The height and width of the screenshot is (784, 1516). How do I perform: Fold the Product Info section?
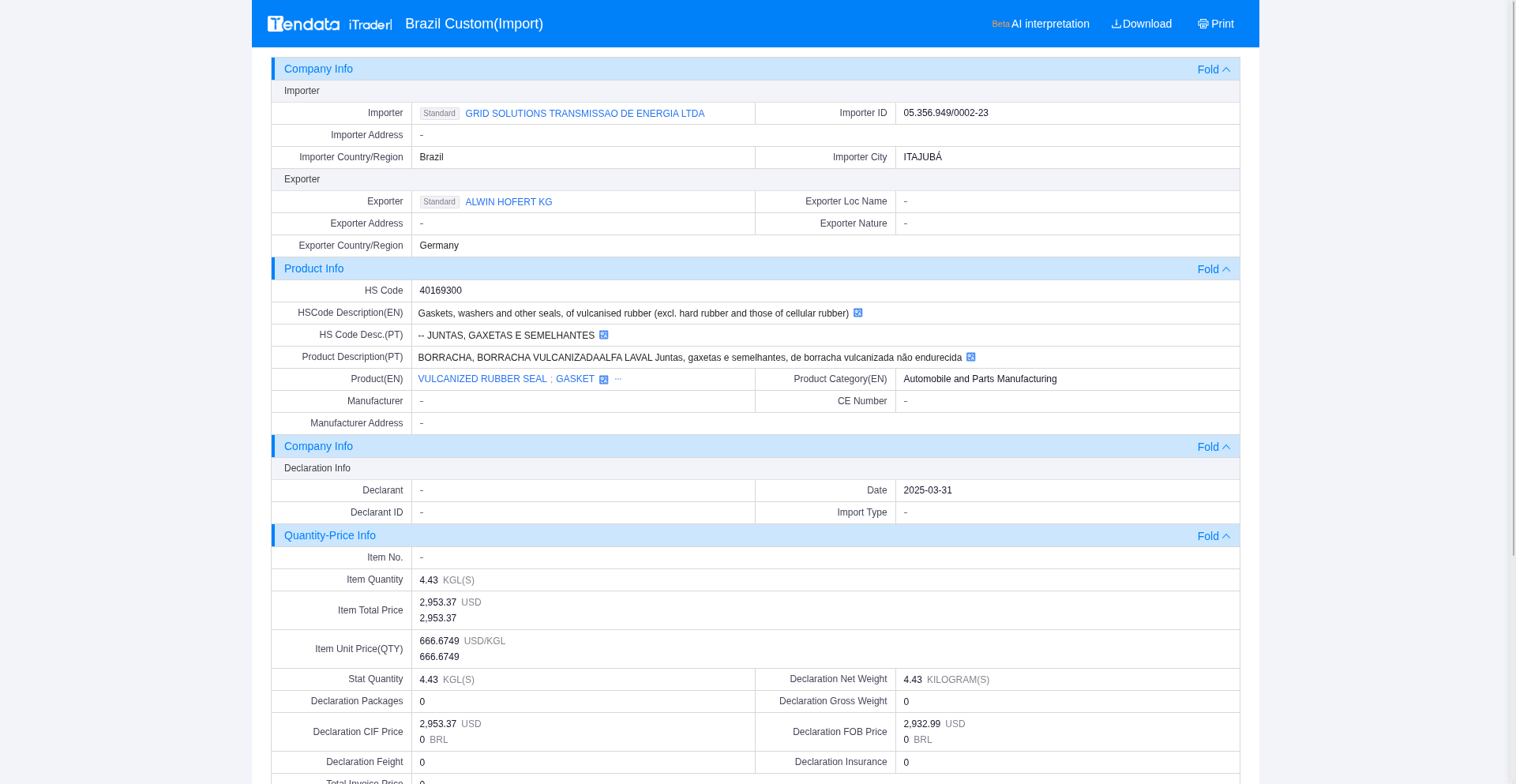tap(1214, 269)
